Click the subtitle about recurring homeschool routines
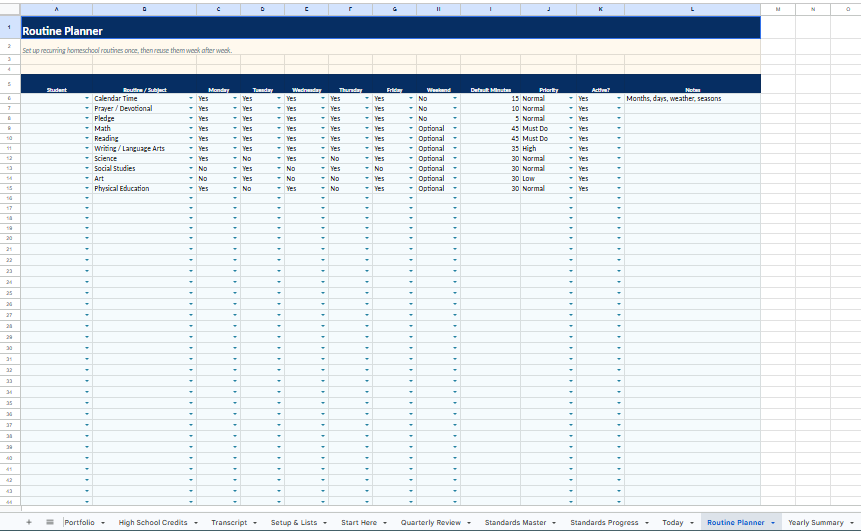Image resolution: width=861 pixels, height=531 pixels. tap(127, 50)
